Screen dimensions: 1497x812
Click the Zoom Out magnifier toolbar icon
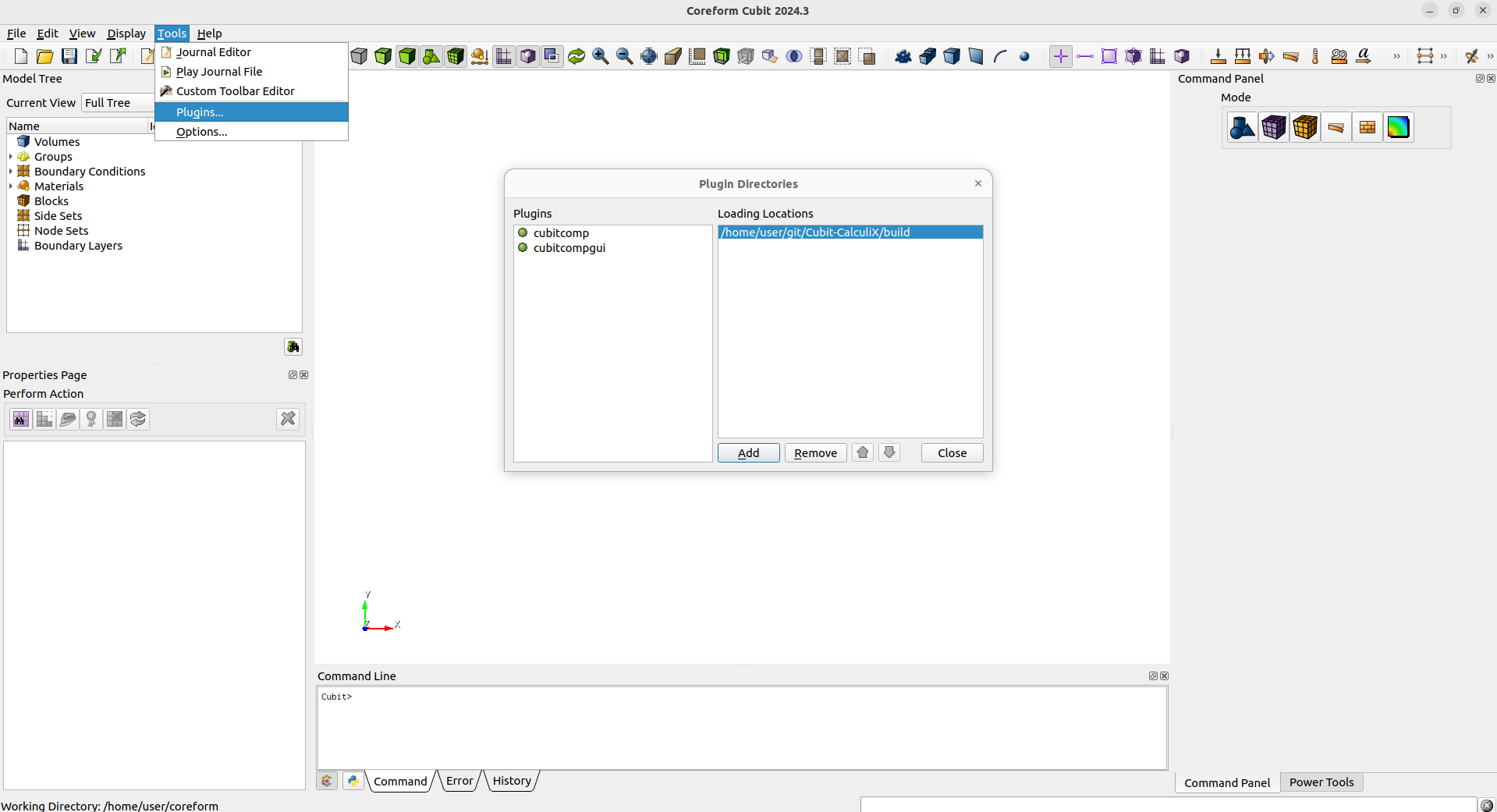click(x=624, y=55)
